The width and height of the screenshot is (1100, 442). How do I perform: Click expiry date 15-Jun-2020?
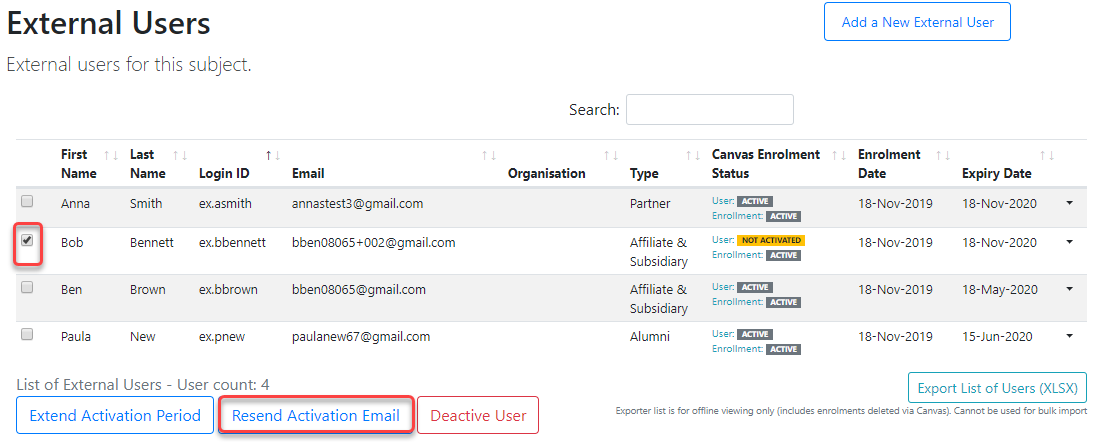pyautogui.click(x=997, y=336)
